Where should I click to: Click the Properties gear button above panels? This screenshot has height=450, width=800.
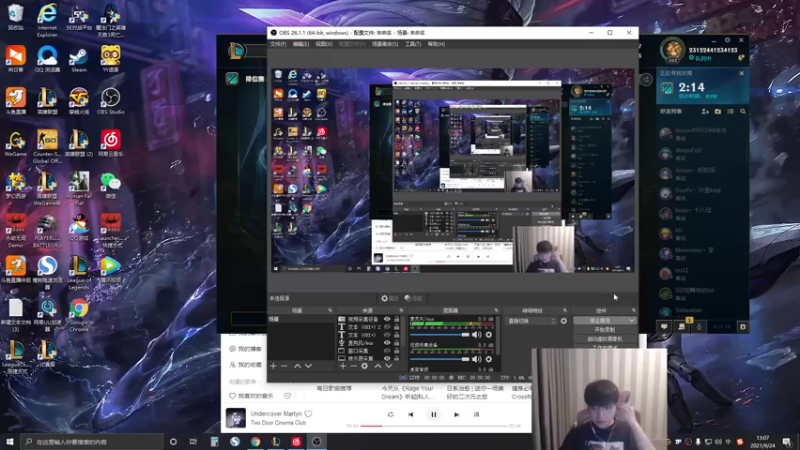[389, 298]
